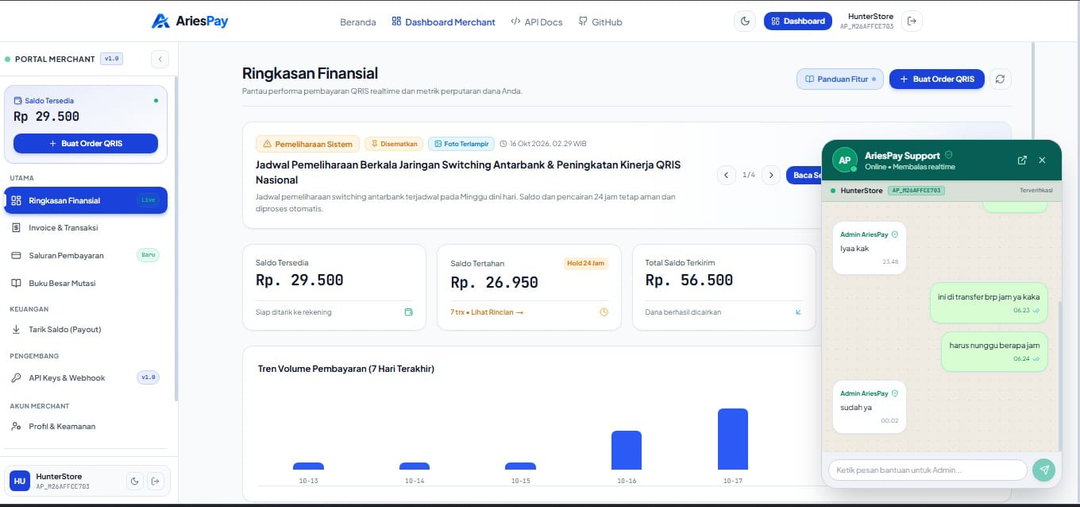Click the Foto Terlampir tag
The image size is (1080, 507).
[461, 144]
